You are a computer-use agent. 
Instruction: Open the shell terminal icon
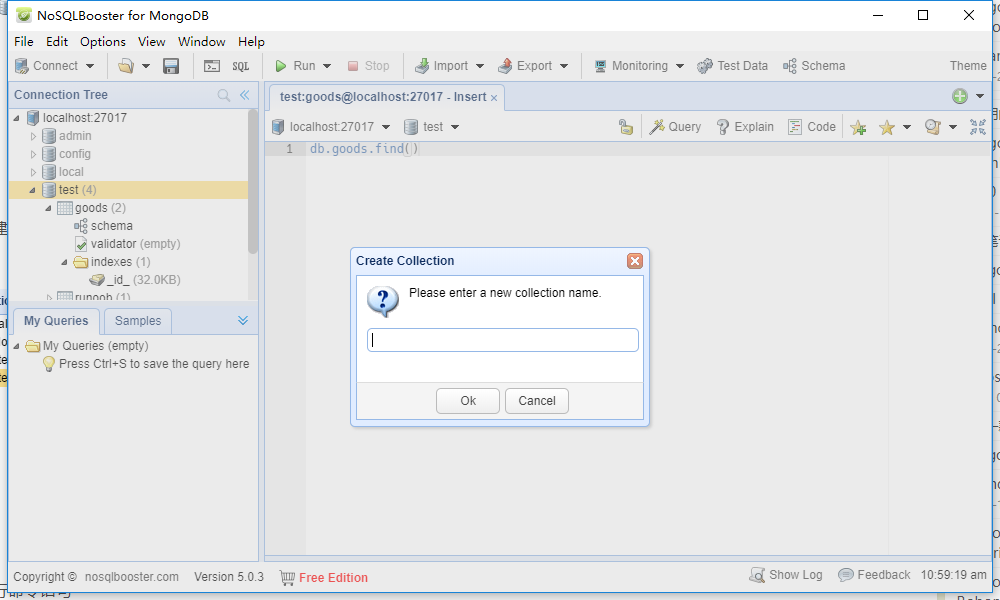point(212,66)
